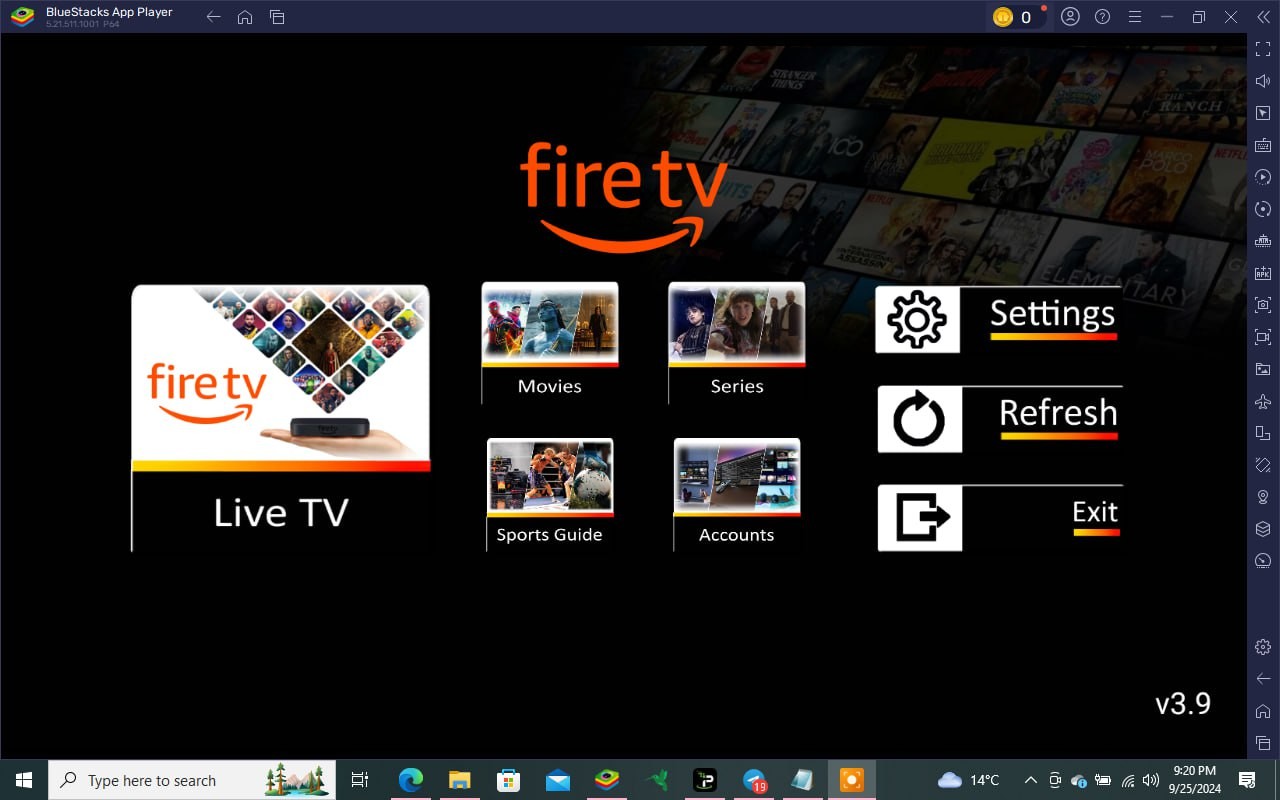Open the Settings gear icon tile
The height and width of the screenshot is (800, 1280).
point(917,320)
